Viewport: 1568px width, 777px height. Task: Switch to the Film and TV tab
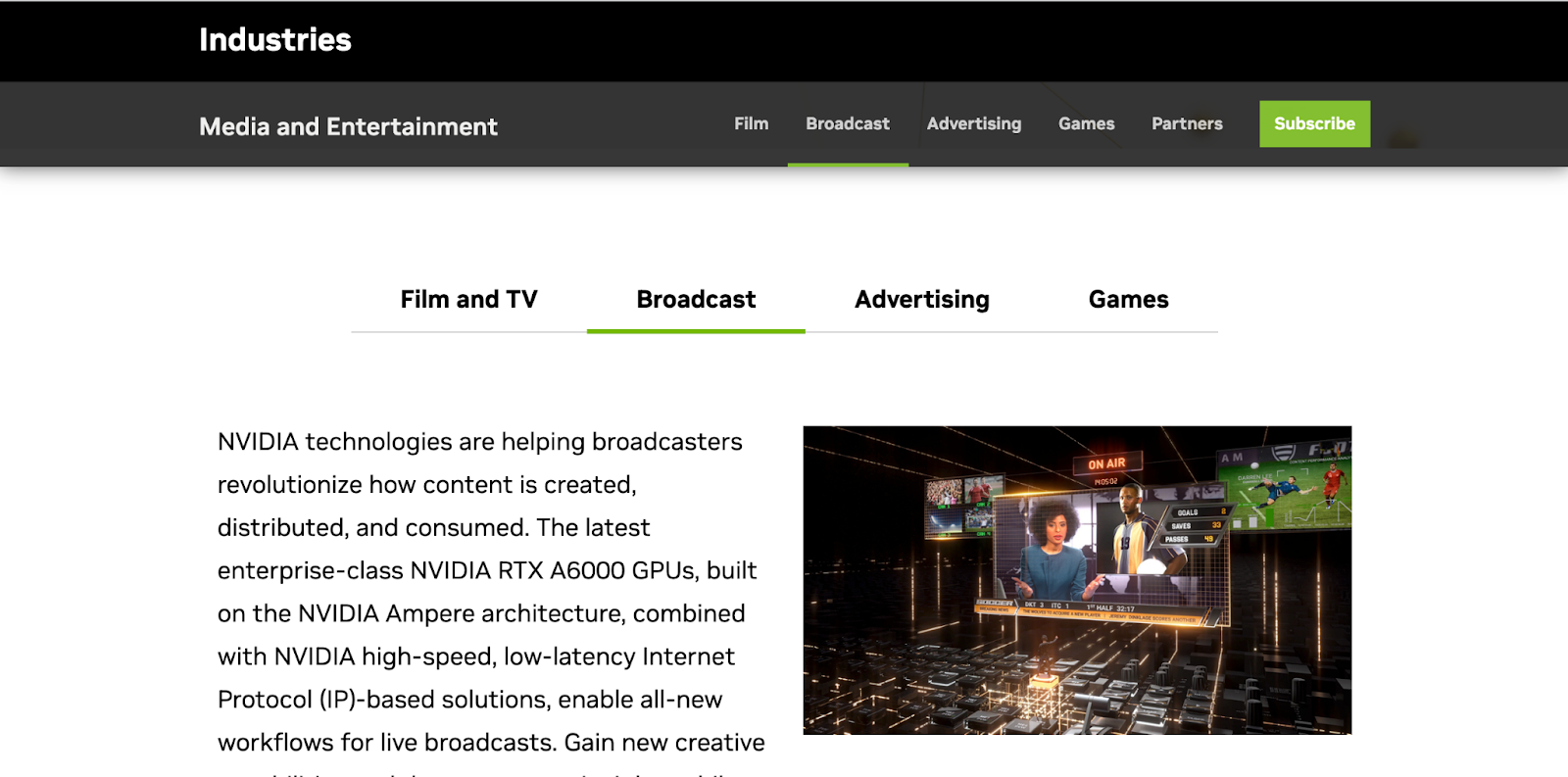pos(469,300)
